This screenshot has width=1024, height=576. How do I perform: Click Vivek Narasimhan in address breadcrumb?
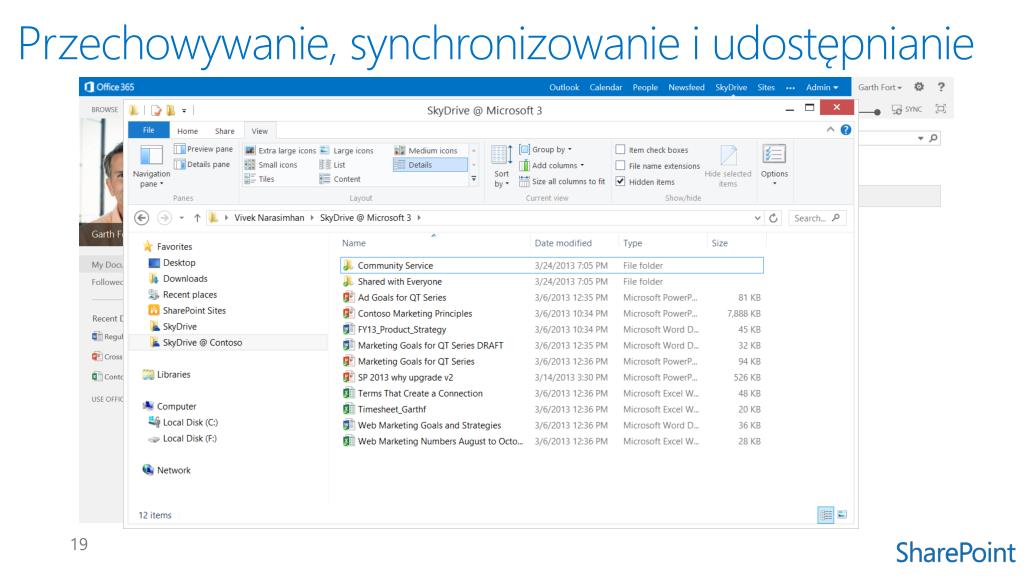tap(269, 218)
